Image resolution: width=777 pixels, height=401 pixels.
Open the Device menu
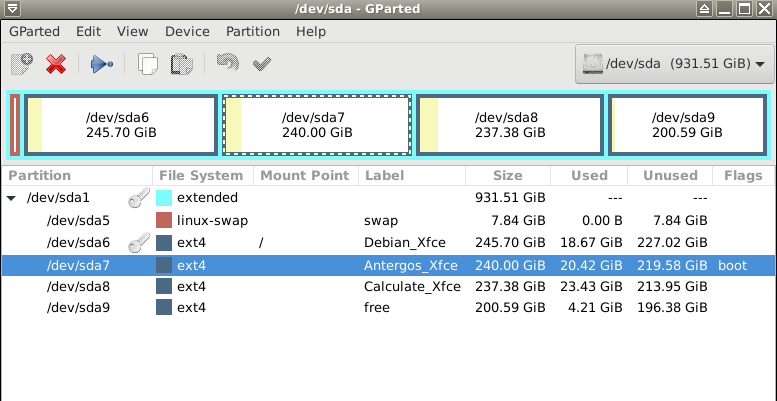coord(187,32)
